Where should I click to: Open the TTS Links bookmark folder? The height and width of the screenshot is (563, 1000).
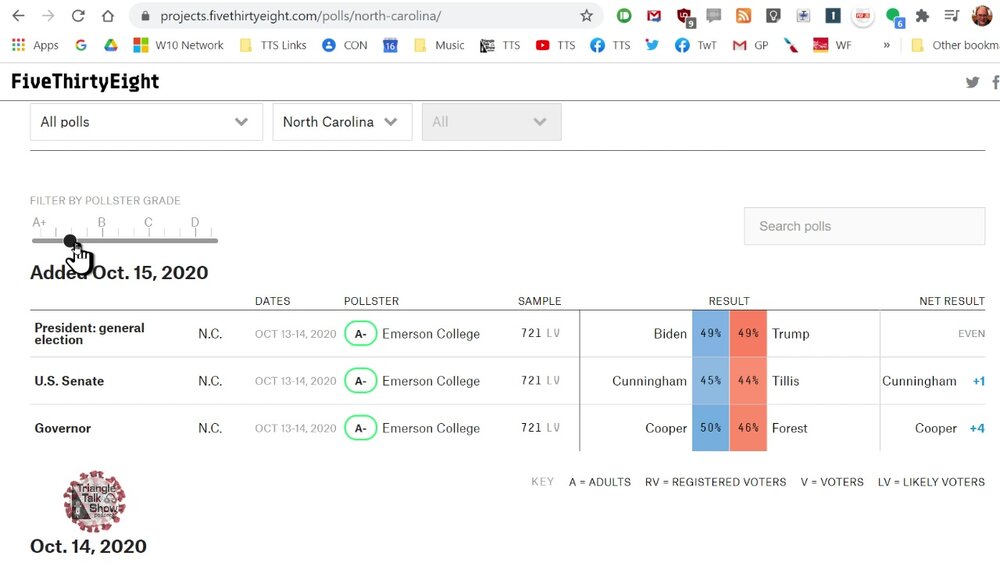[273, 45]
